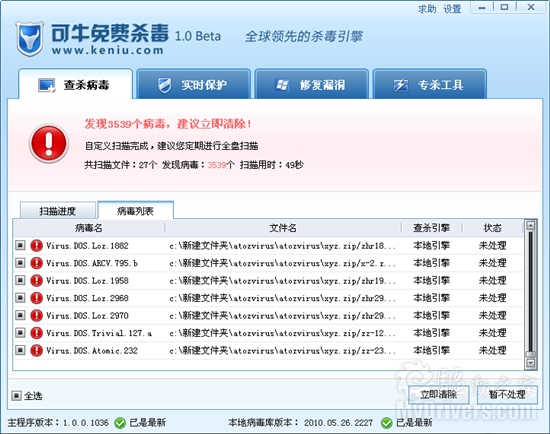This screenshot has height=434, width=550.
Task: Click the 发现3539个病毒 warning headline
Action: coord(168,123)
